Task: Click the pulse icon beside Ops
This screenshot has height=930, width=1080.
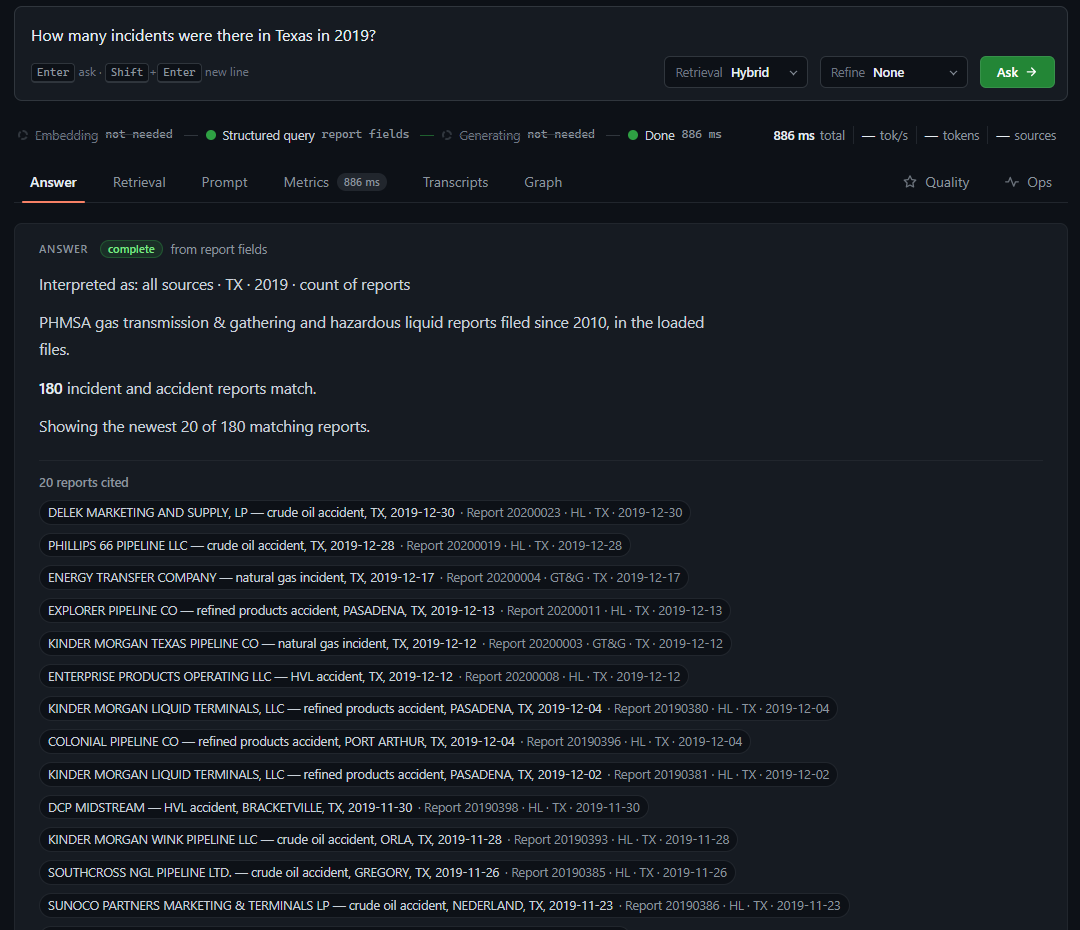Action: tap(1012, 182)
